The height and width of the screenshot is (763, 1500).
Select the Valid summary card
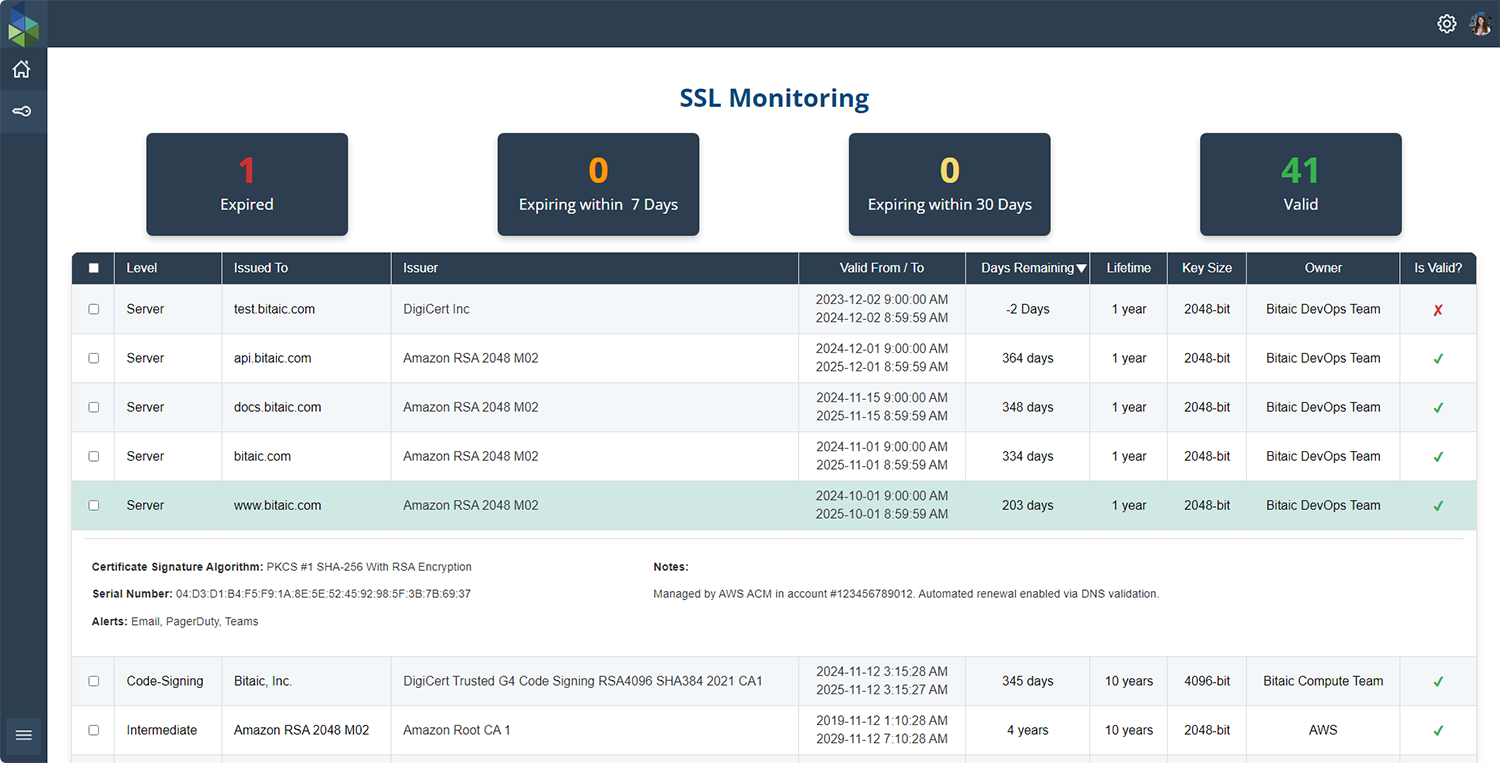[x=1300, y=184]
